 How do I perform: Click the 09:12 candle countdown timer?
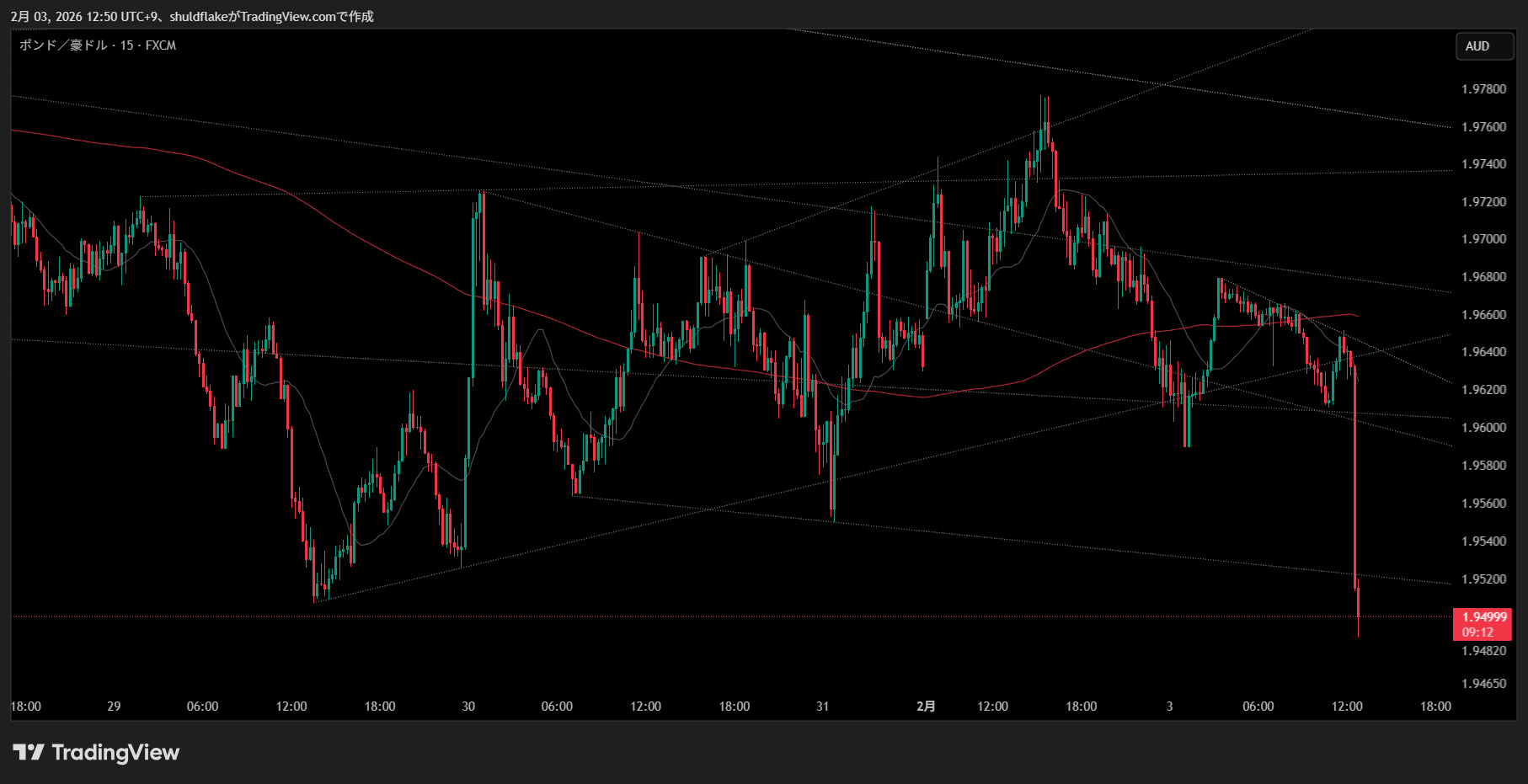pos(1477,632)
